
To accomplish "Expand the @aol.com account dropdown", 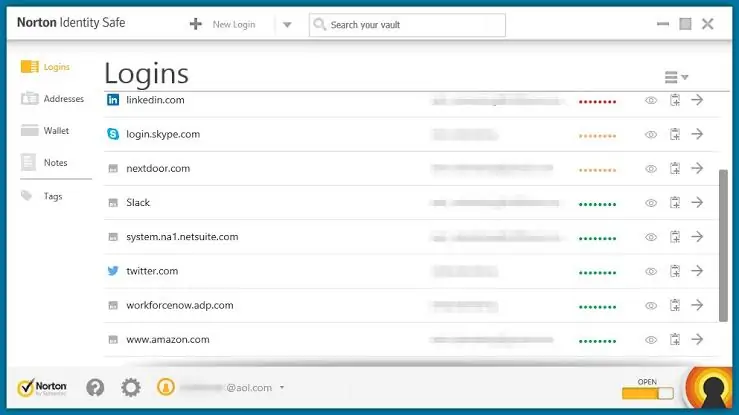I will coord(282,388).
